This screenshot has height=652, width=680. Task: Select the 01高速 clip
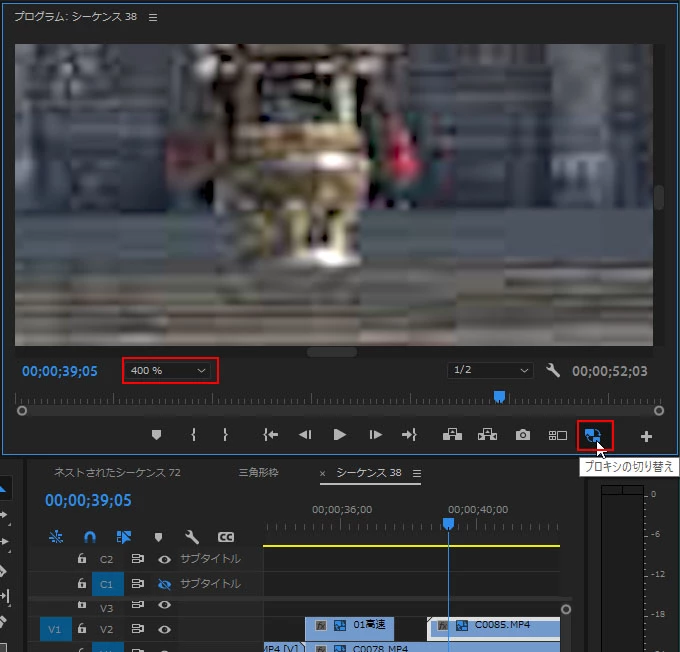tap(350, 629)
